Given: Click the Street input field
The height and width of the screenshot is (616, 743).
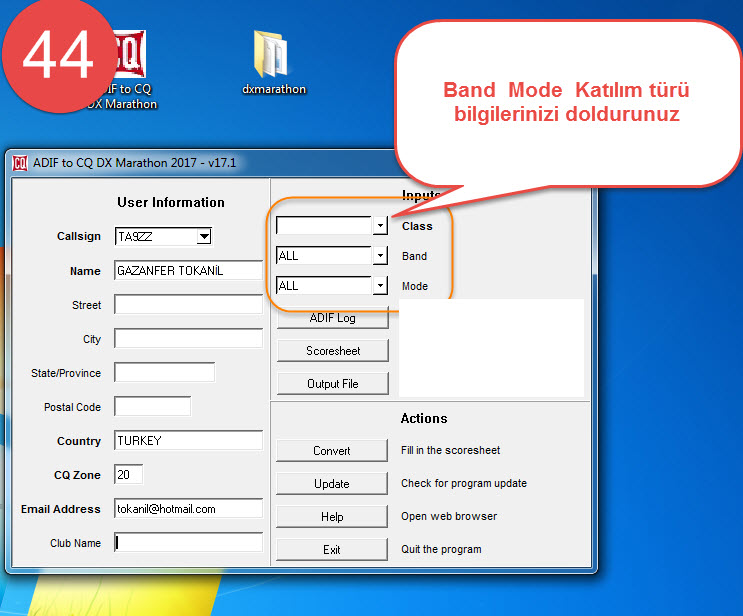Looking at the screenshot, I should point(188,305).
